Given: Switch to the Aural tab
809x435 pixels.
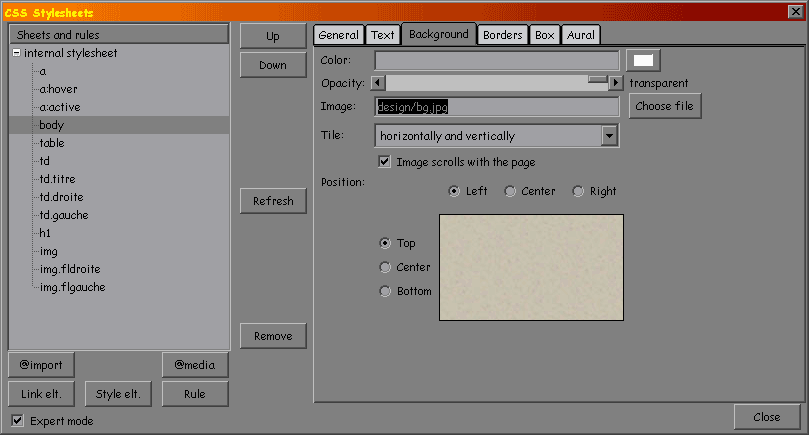Looking at the screenshot, I should click(580, 35).
